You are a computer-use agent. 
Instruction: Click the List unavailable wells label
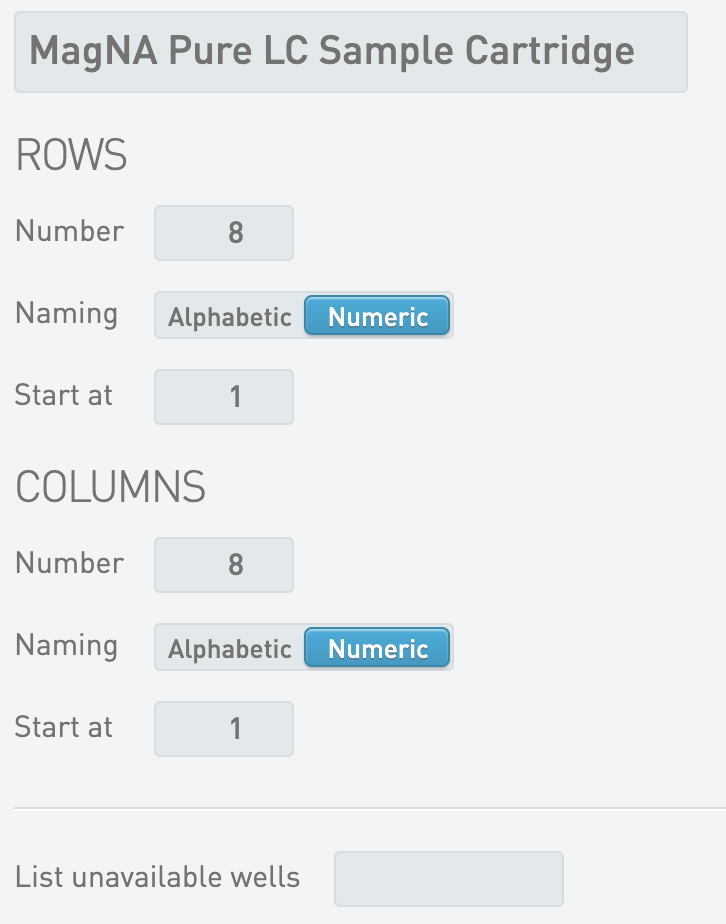(157, 877)
